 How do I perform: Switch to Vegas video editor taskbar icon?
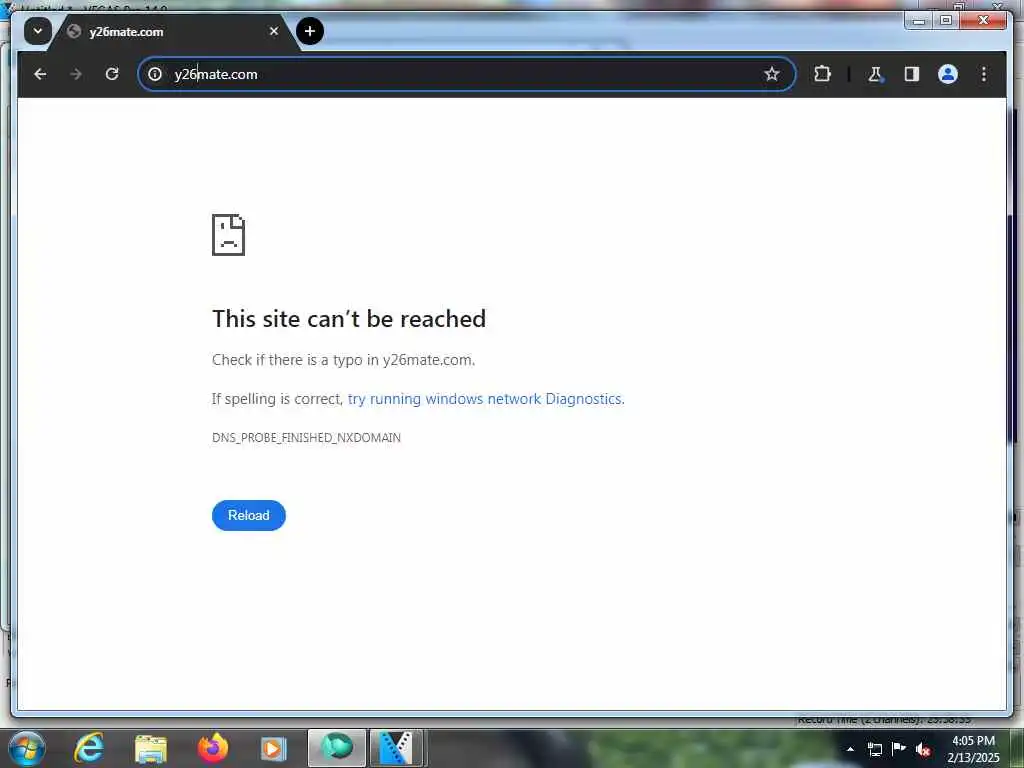click(x=398, y=748)
